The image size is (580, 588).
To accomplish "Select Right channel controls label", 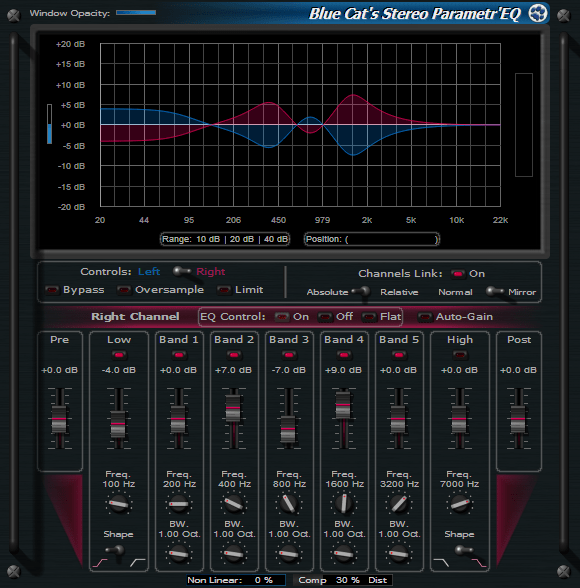I will [211, 272].
